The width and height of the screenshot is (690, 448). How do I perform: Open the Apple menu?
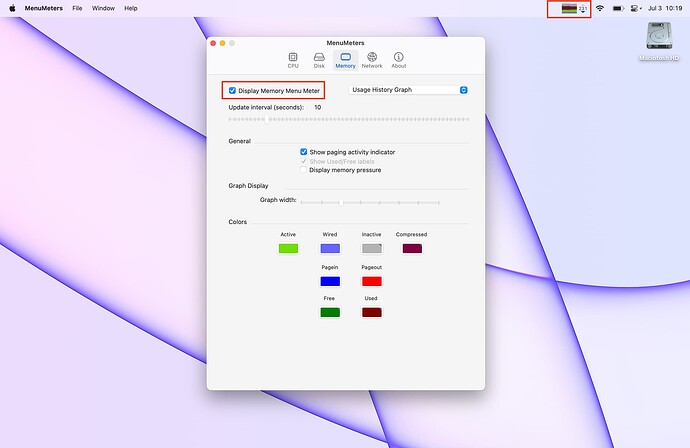click(x=12, y=8)
